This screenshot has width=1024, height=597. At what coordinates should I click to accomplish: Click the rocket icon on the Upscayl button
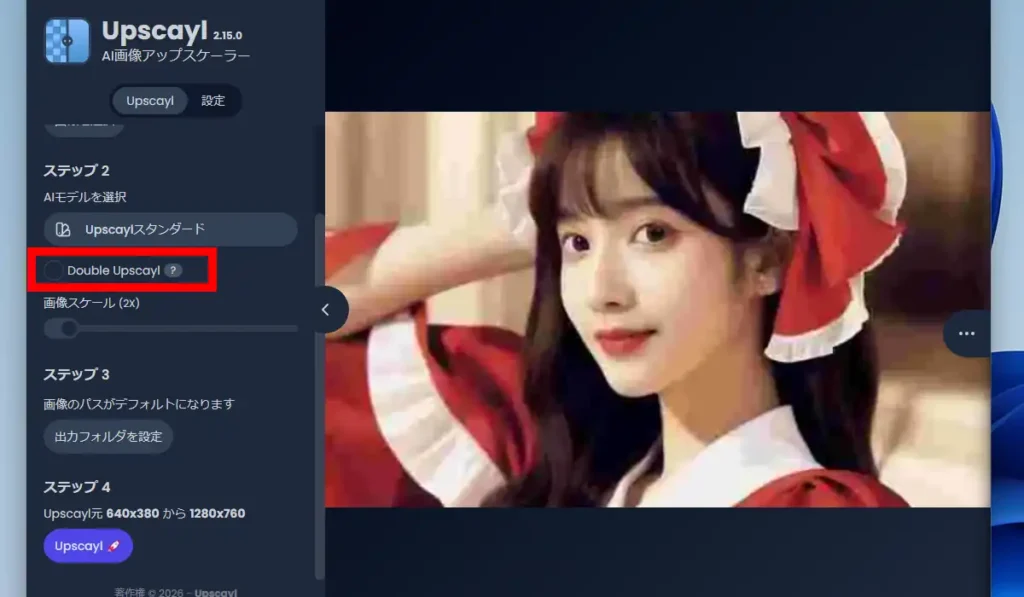[113, 546]
